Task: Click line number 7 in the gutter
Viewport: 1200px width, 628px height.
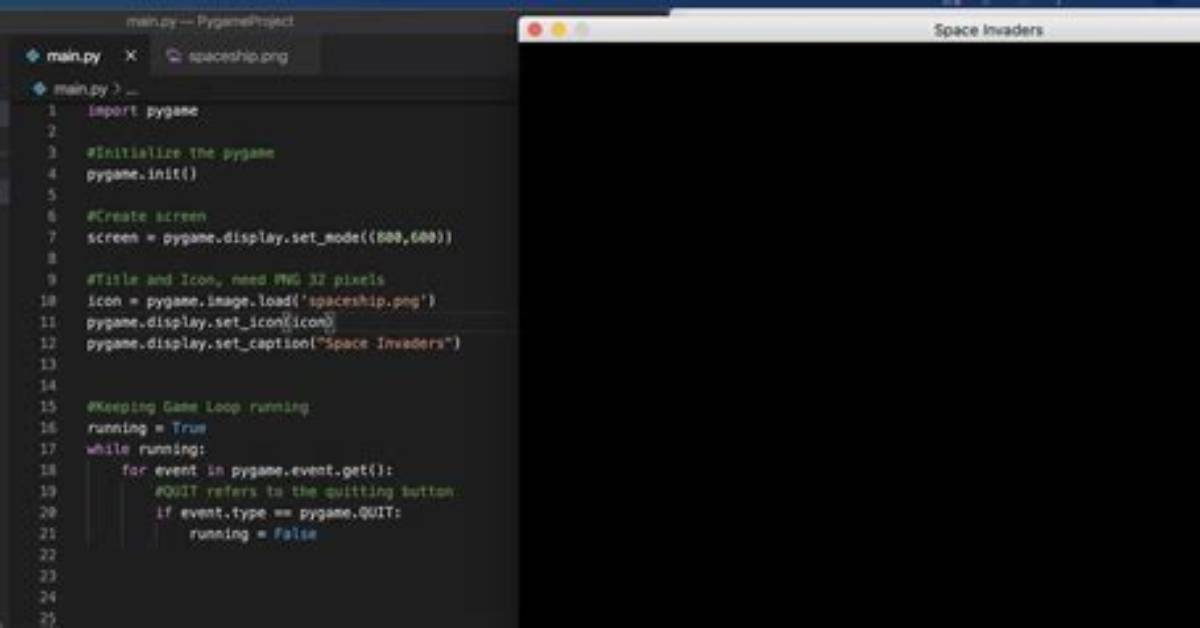Action: (x=52, y=238)
